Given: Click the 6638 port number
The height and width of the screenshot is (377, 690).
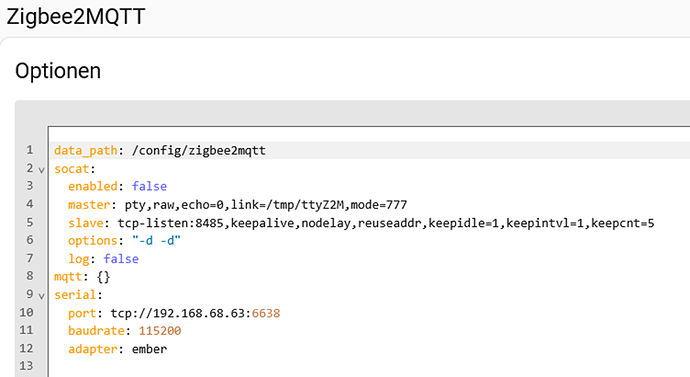Looking at the screenshot, I should [x=266, y=313].
